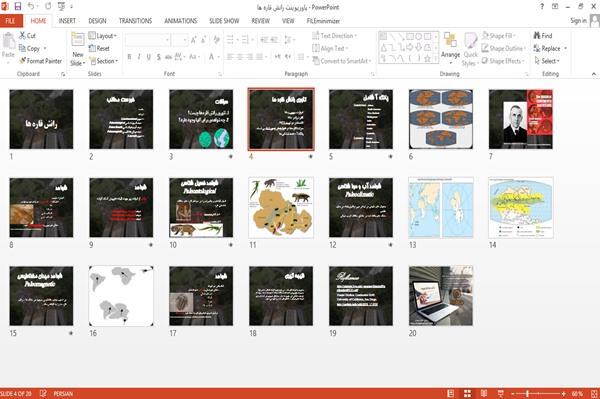
Task: Open the Layout dropdown
Action: (103, 36)
